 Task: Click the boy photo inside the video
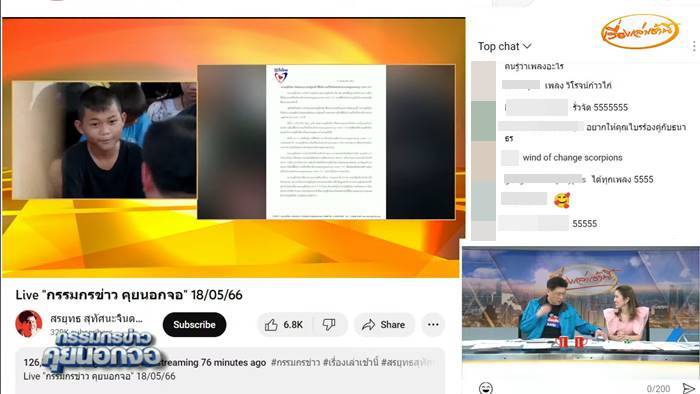(x=104, y=140)
